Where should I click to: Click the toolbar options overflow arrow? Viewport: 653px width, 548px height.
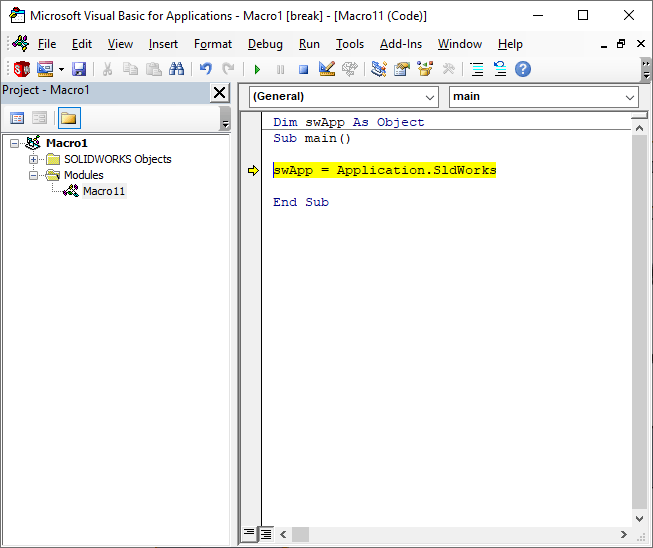646,70
